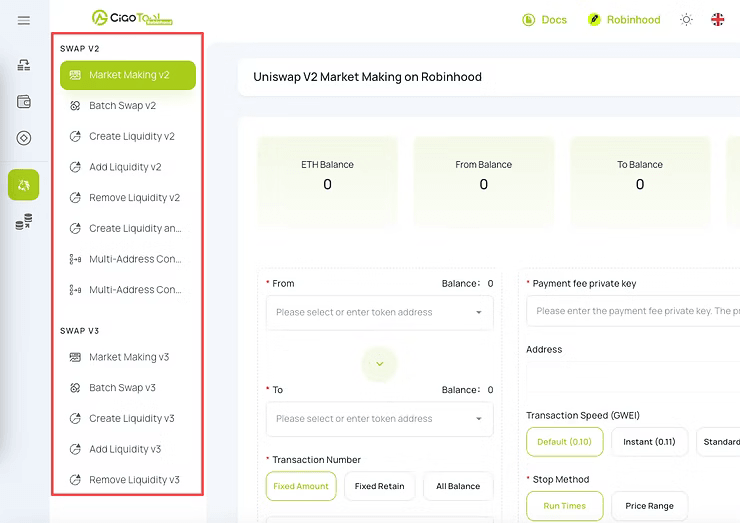Choose Standard transaction speed
Screen dimensions: 740x523
point(720,442)
